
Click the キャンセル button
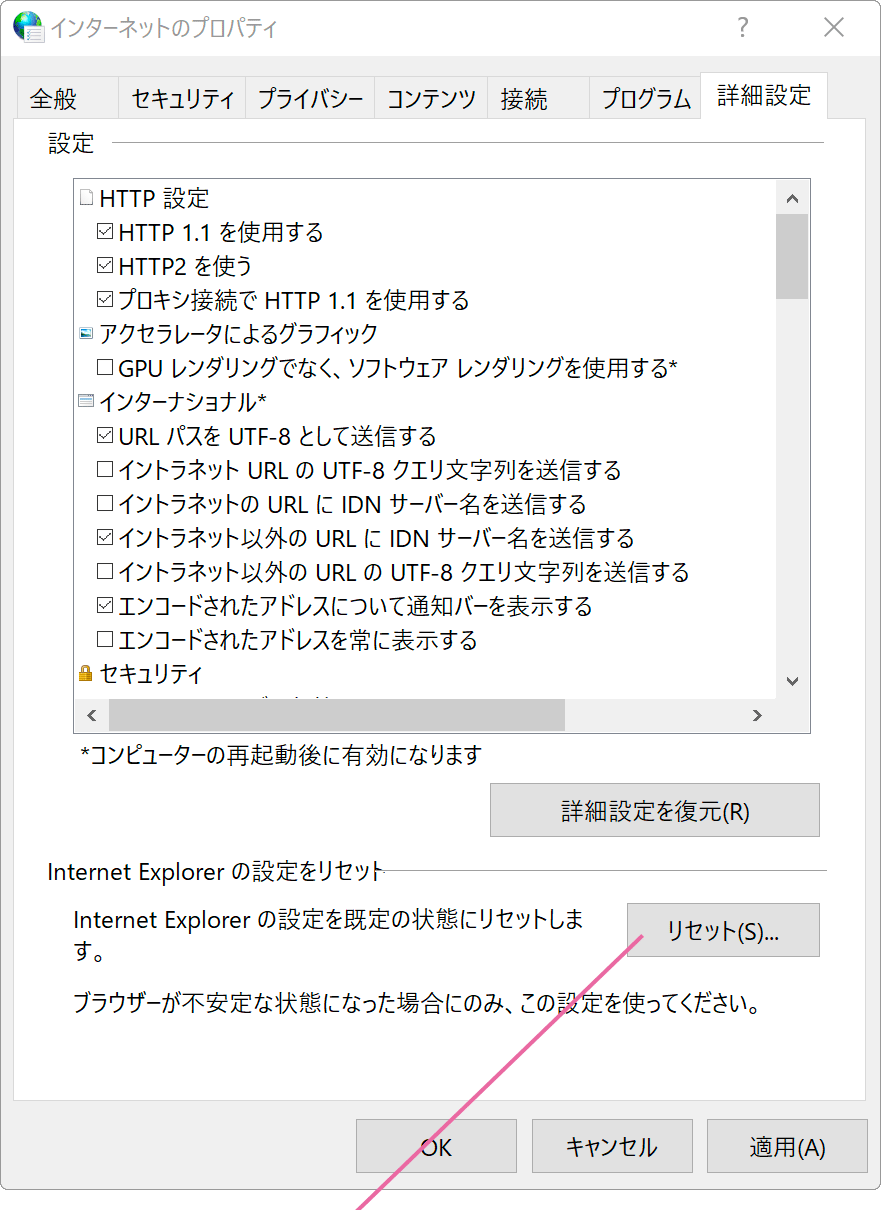[612, 1146]
